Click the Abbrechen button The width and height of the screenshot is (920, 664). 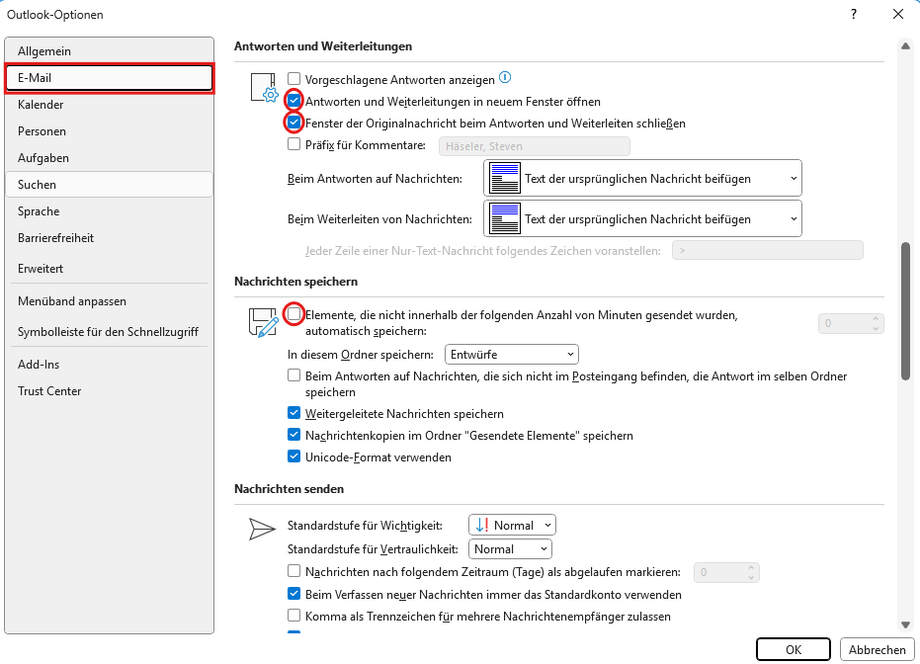(877, 649)
